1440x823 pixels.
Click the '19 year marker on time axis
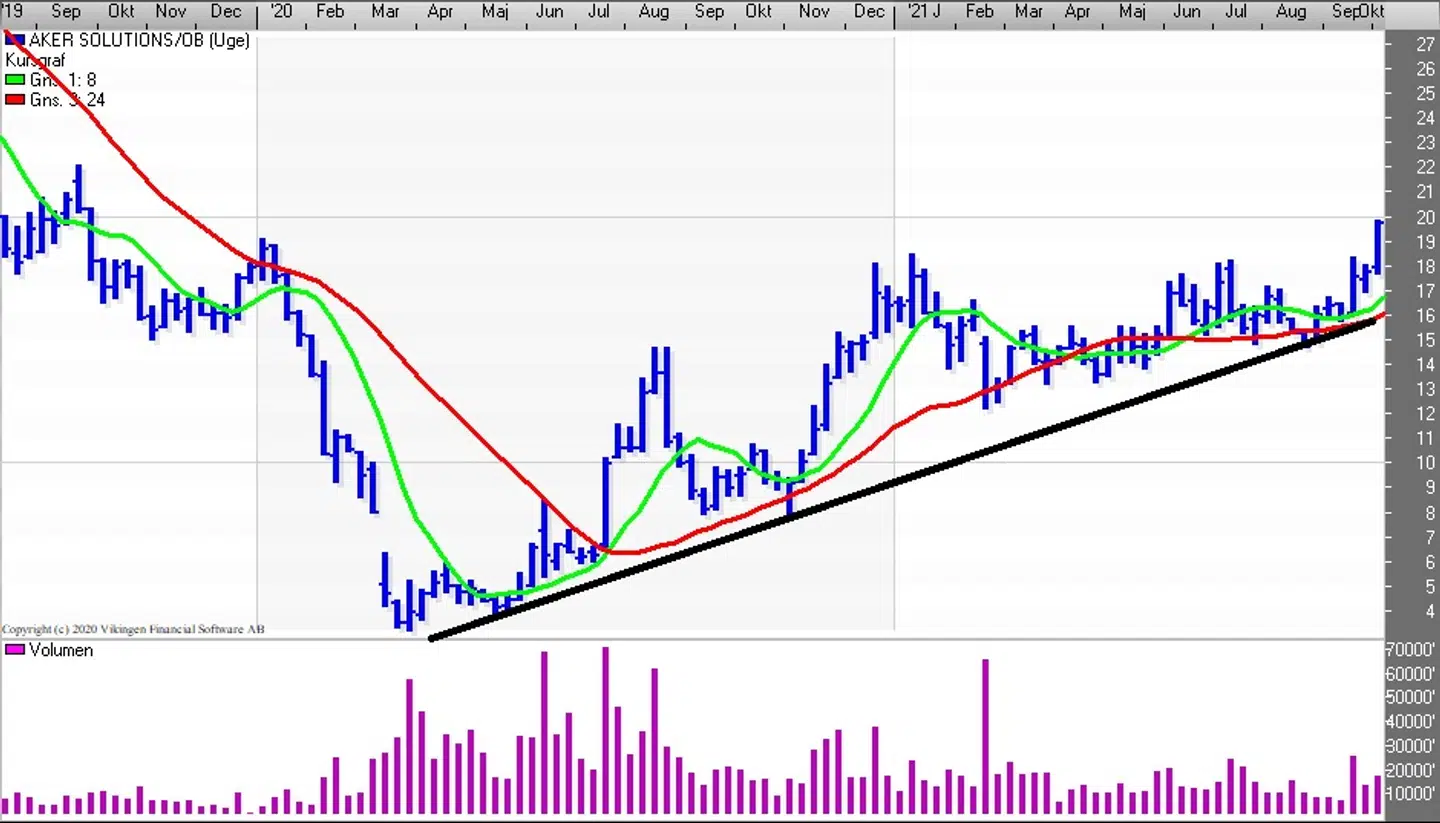click(12, 12)
